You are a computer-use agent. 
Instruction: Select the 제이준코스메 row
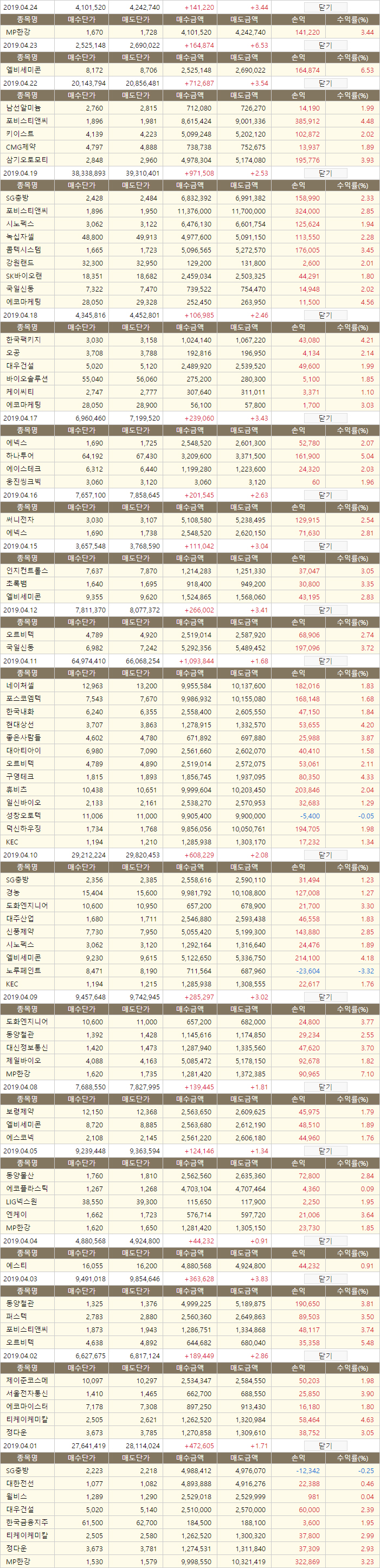coord(190,1381)
